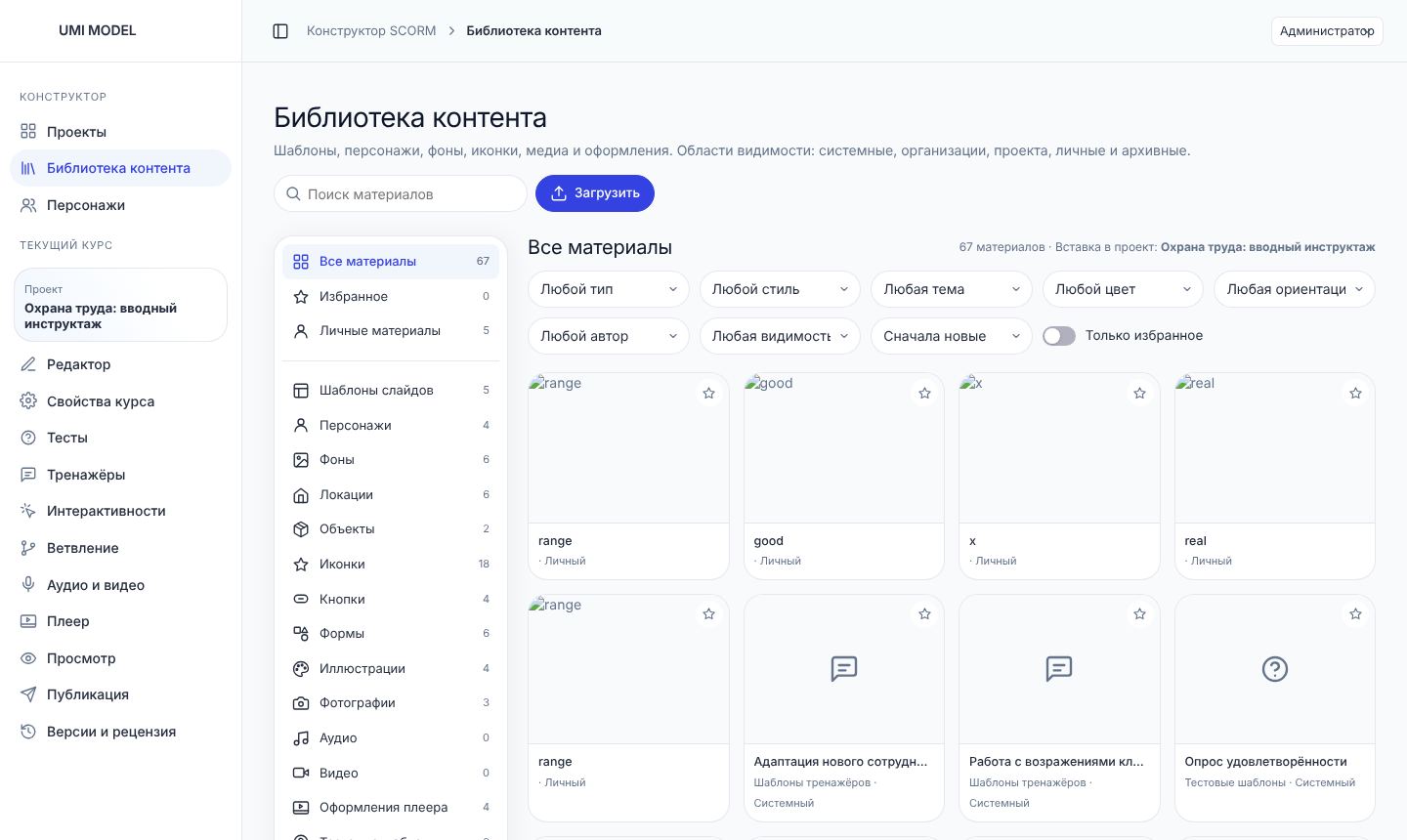
Task: Click the Фоны image icon
Action: pyautogui.click(x=301, y=460)
